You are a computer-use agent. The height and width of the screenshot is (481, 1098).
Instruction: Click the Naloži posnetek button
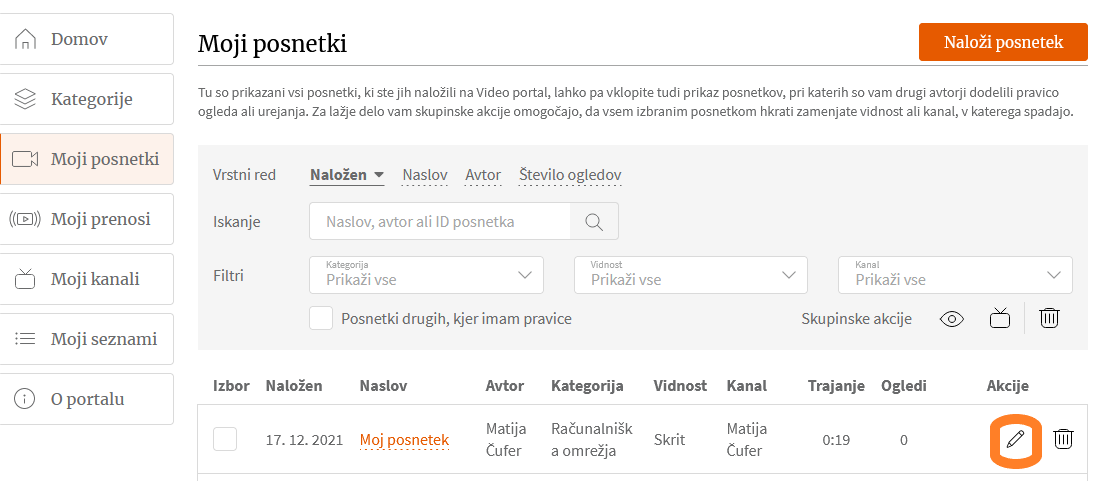click(x=1003, y=42)
